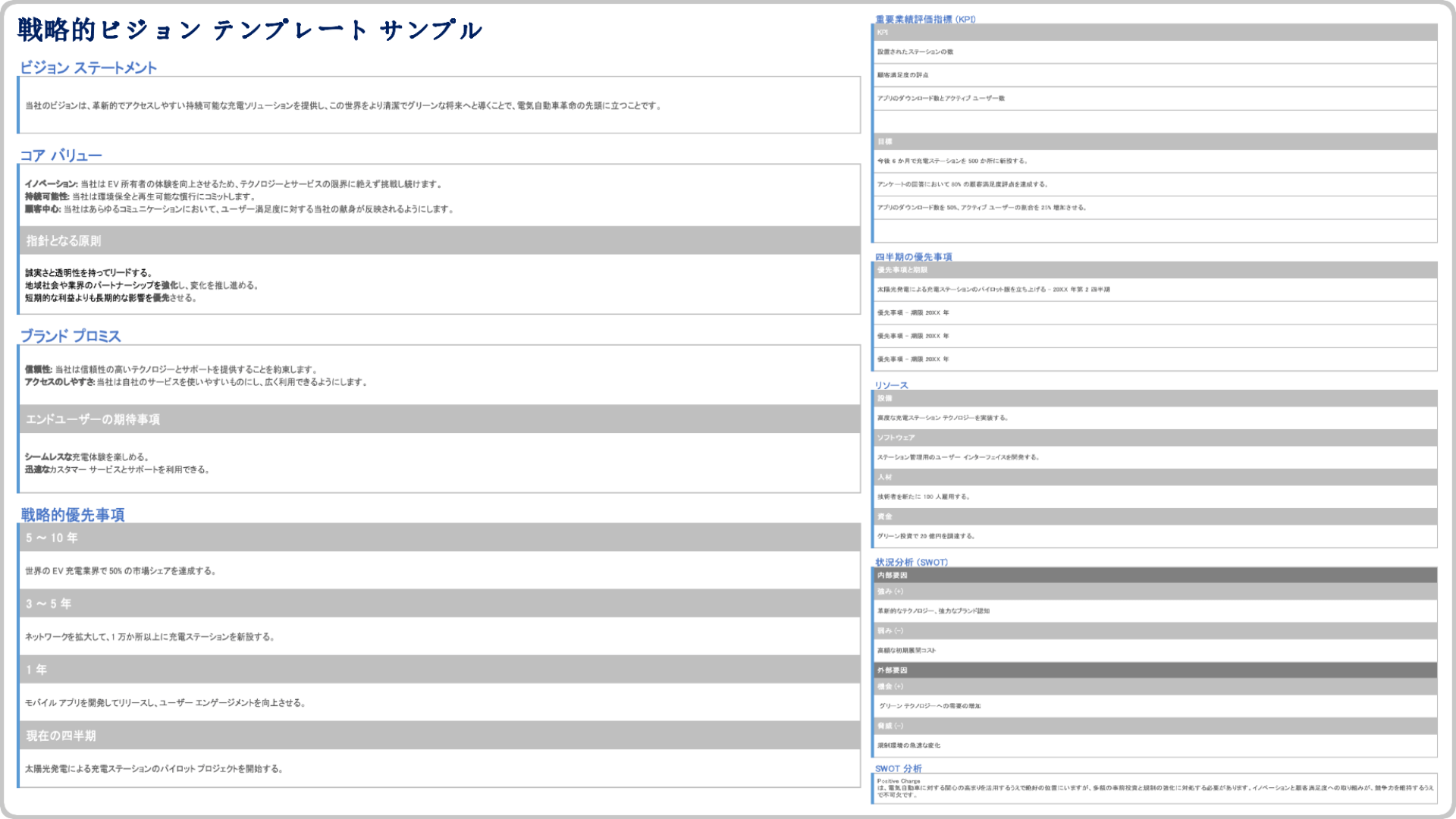Click the line about '50% の市場シェア'
The height and width of the screenshot is (819, 1456).
(121, 571)
